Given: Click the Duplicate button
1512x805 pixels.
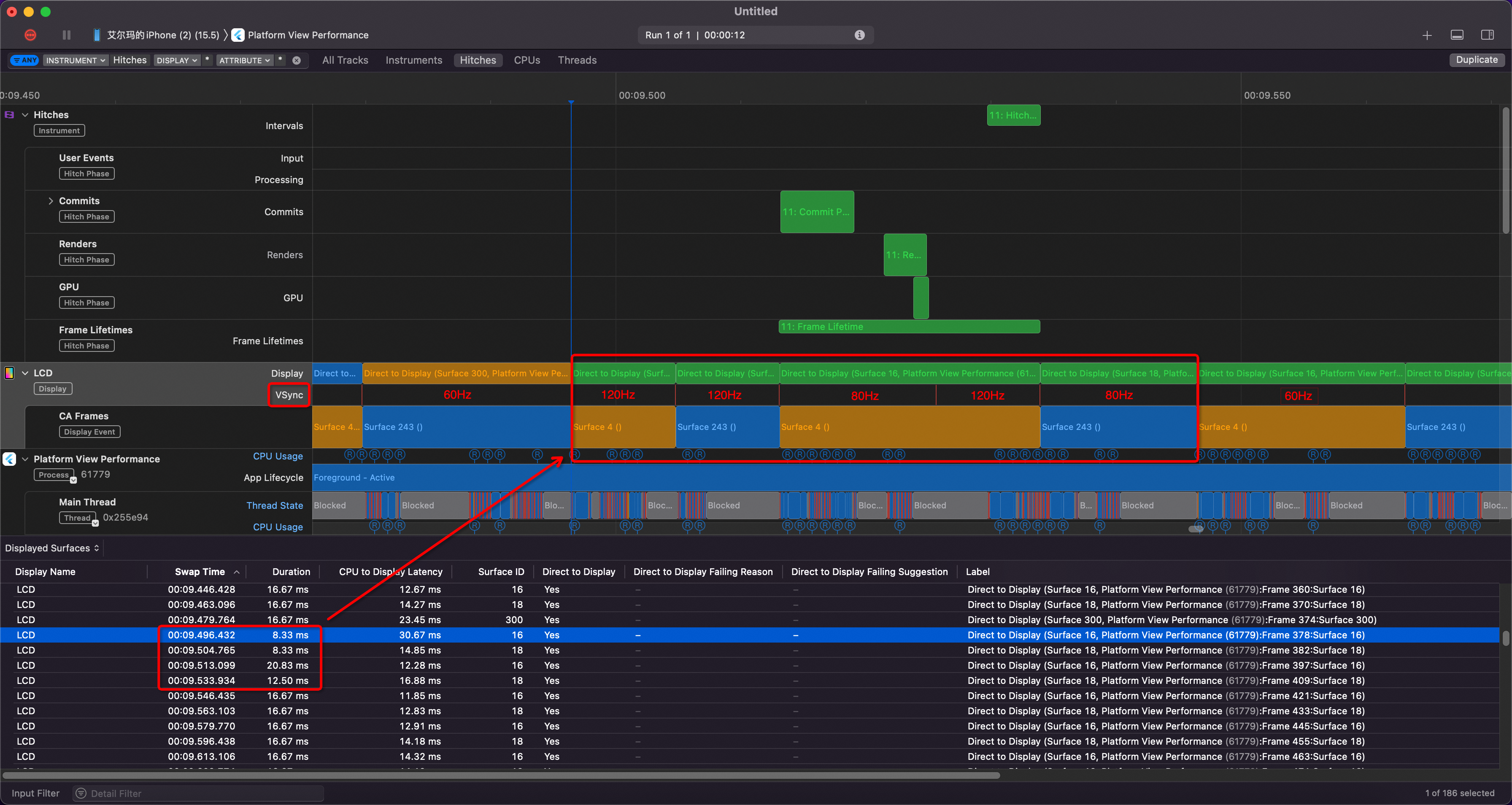Looking at the screenshot, I should click(1476, 60).
